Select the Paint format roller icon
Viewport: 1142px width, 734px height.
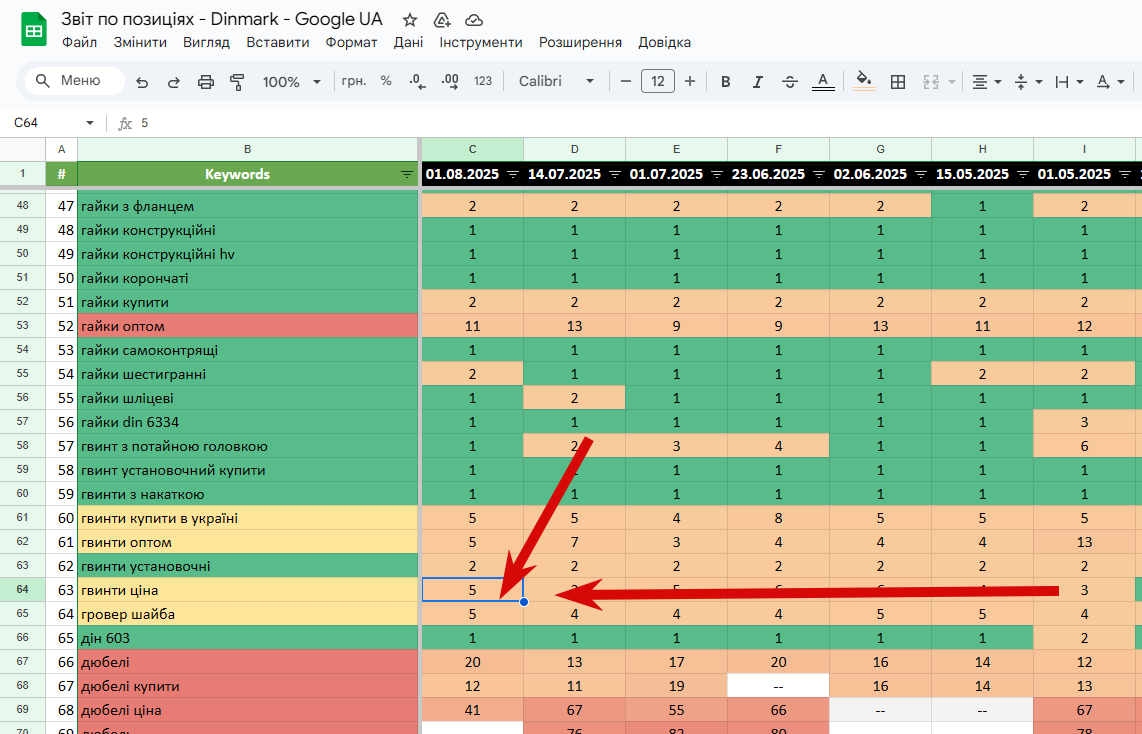[237, 82]
